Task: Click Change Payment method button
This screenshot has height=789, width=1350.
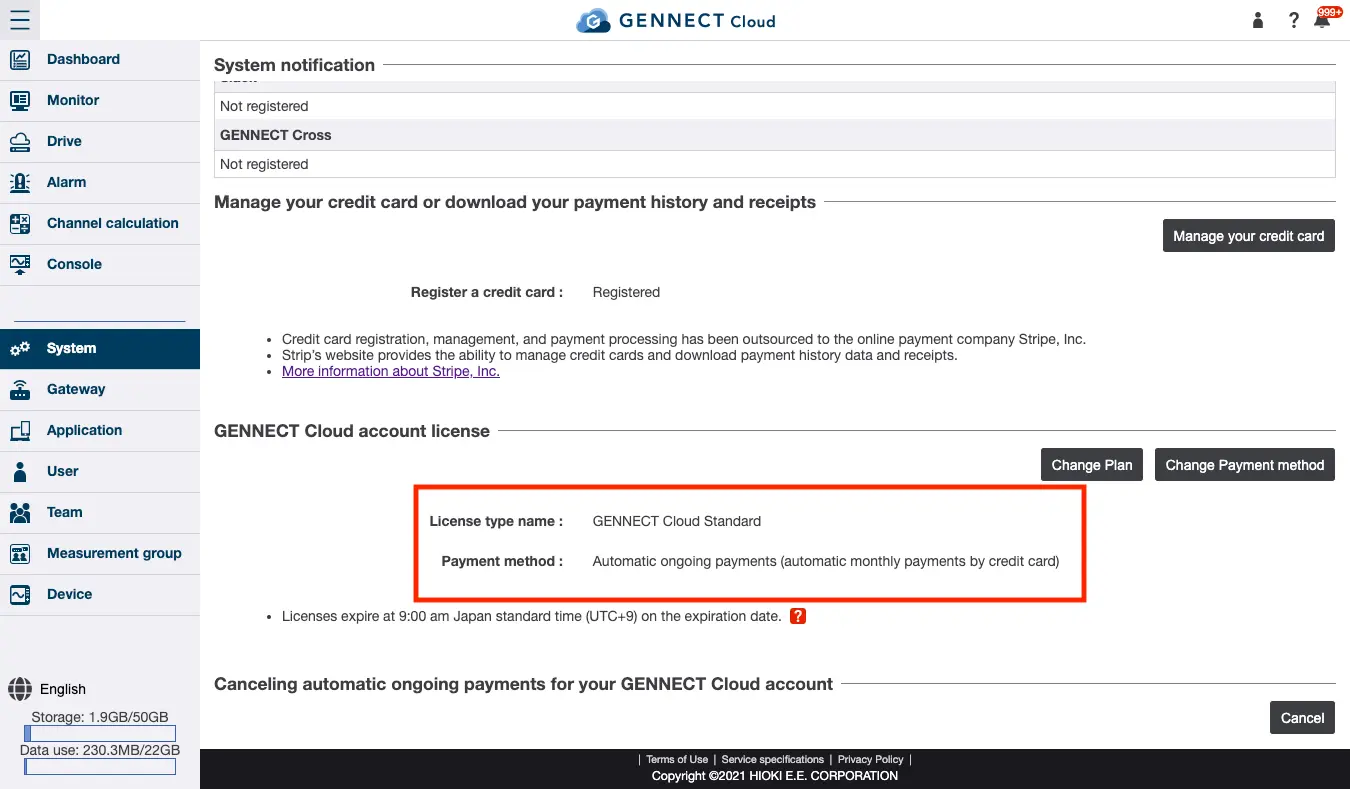Action: 1245,465
